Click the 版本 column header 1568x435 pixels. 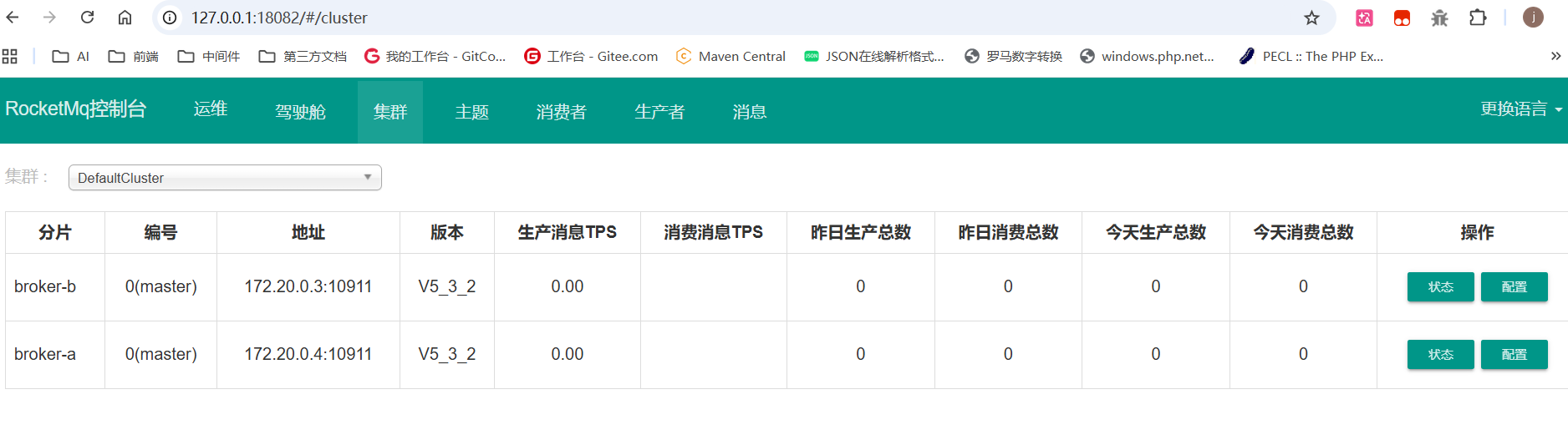pos(447,232)
